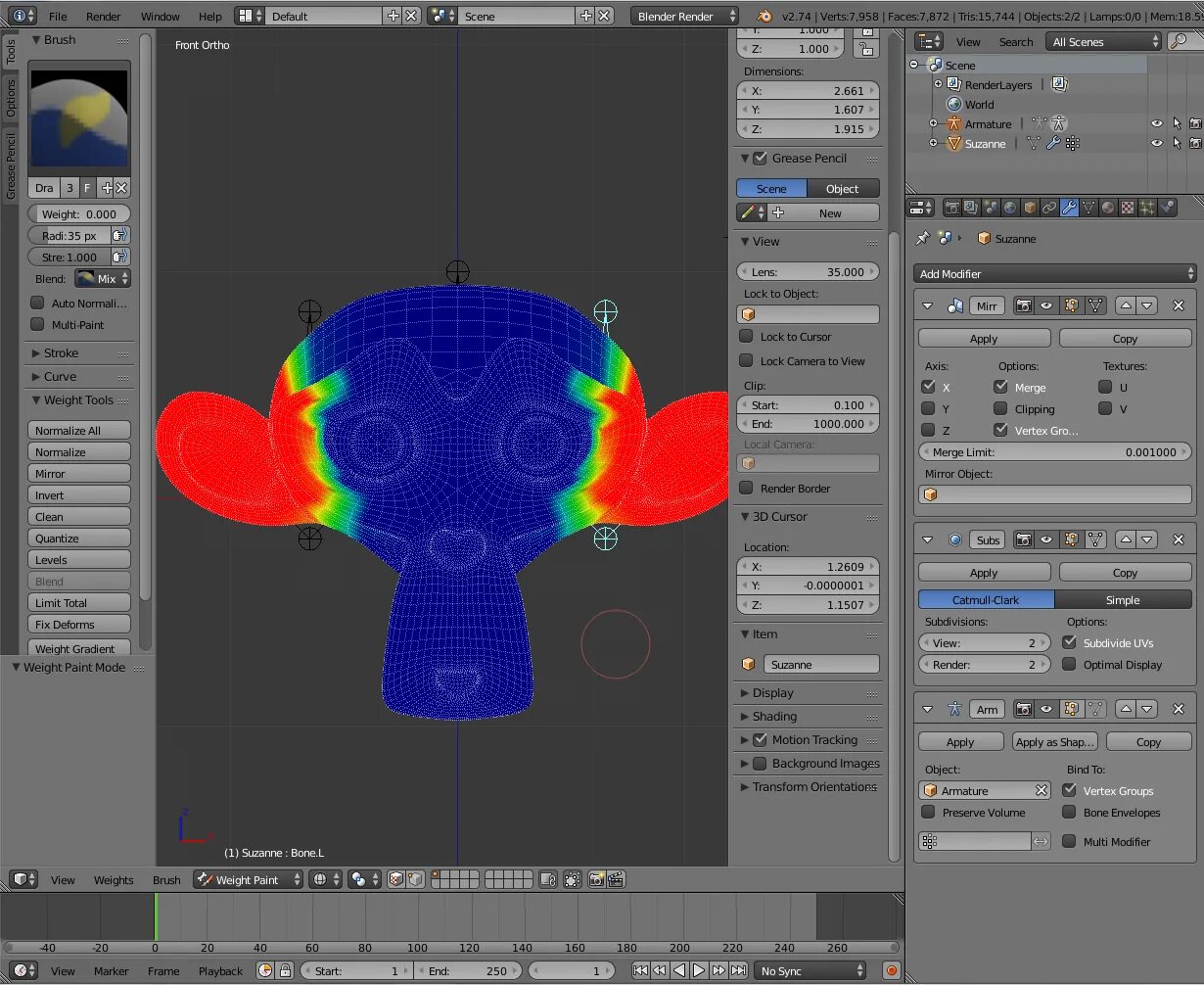The image size is (1204, 985).
Task: Click OpenGL render animation clapper icon
Action: pos(616,879)
